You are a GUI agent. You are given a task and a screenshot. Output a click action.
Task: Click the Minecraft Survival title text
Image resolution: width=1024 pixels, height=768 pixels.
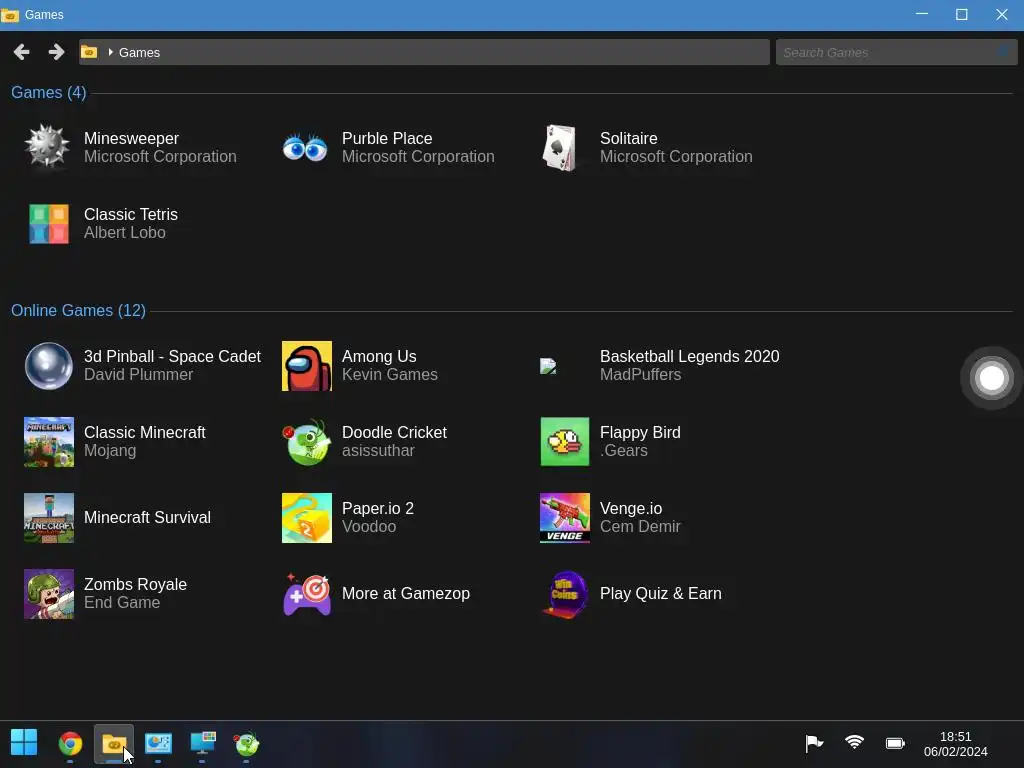point(148,517)
